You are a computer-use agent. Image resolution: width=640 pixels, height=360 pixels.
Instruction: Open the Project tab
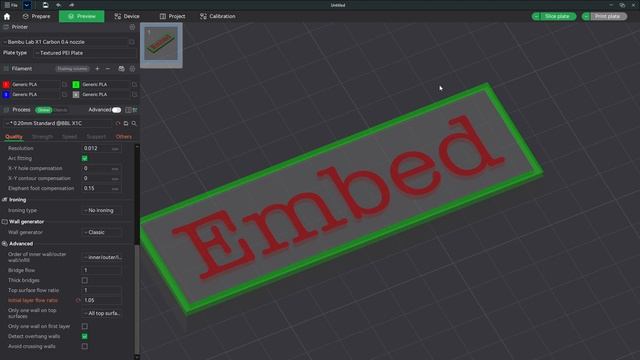click(x=172, y=16)
